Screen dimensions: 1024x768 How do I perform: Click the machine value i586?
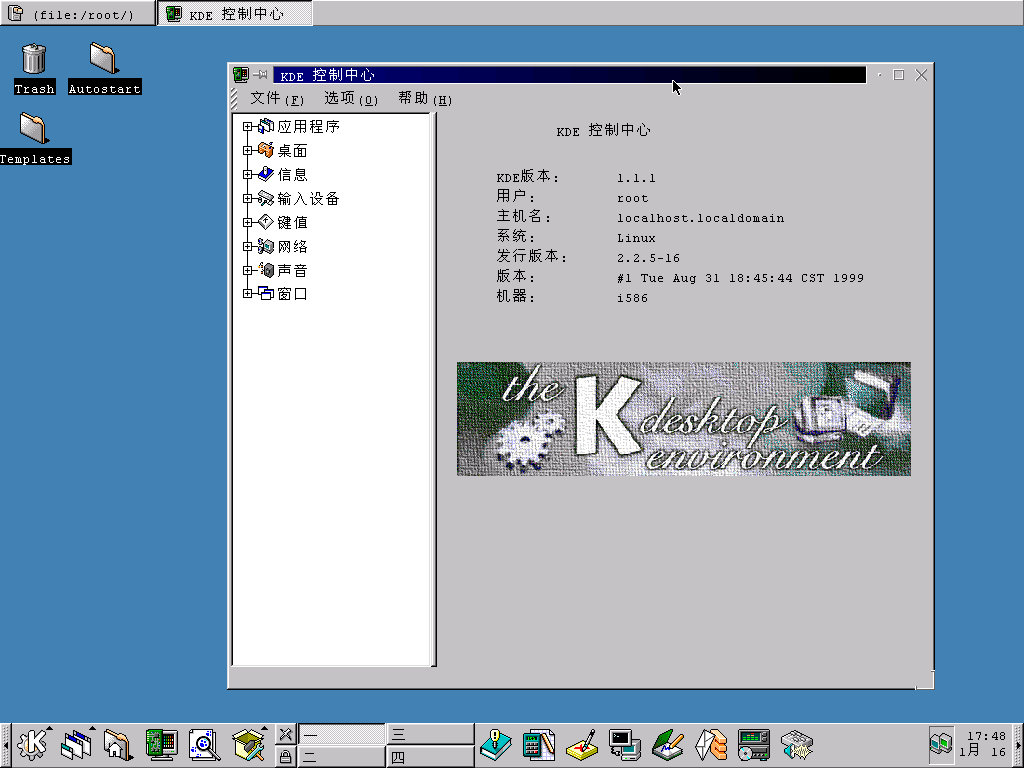pyautogui.click(x=632, y=298)
